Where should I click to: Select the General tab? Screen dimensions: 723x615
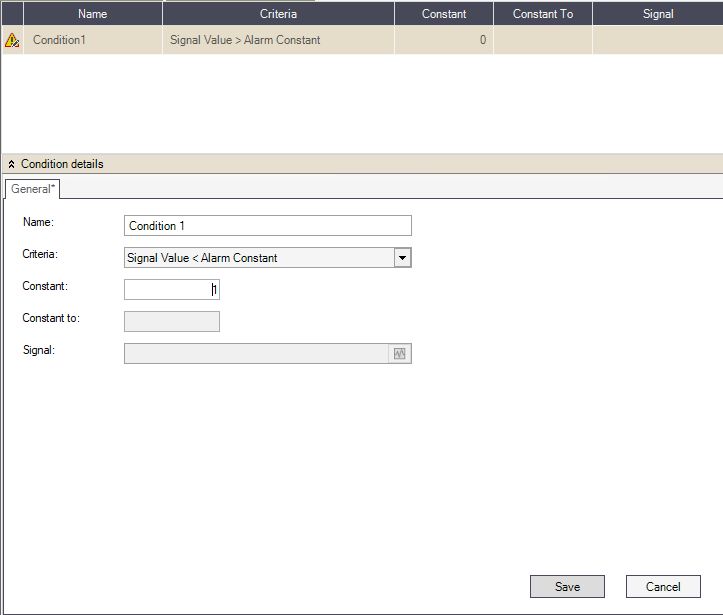point(34,189)
